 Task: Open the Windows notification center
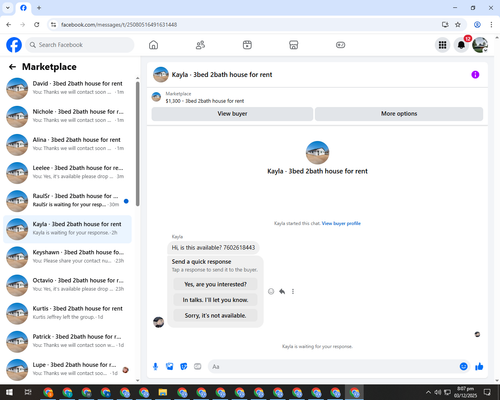pos(487,392)
